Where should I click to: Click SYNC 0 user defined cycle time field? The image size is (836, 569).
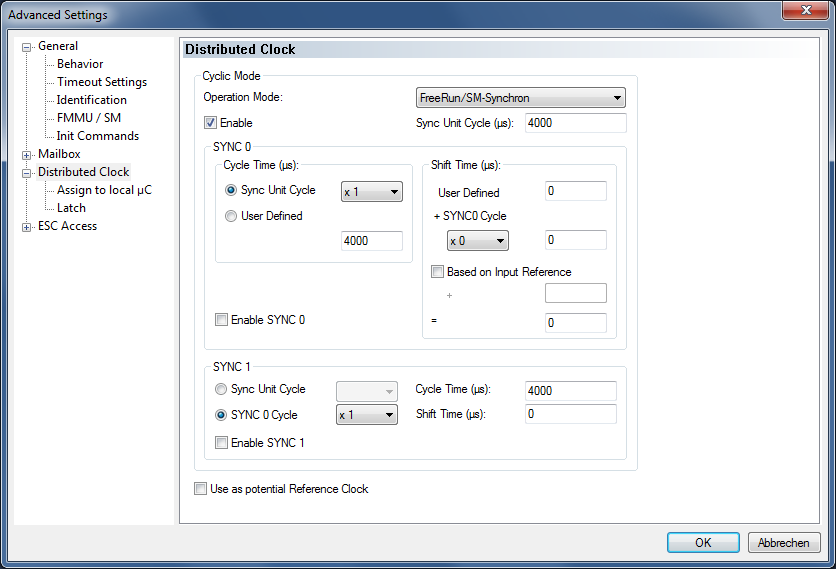point(372,241)
